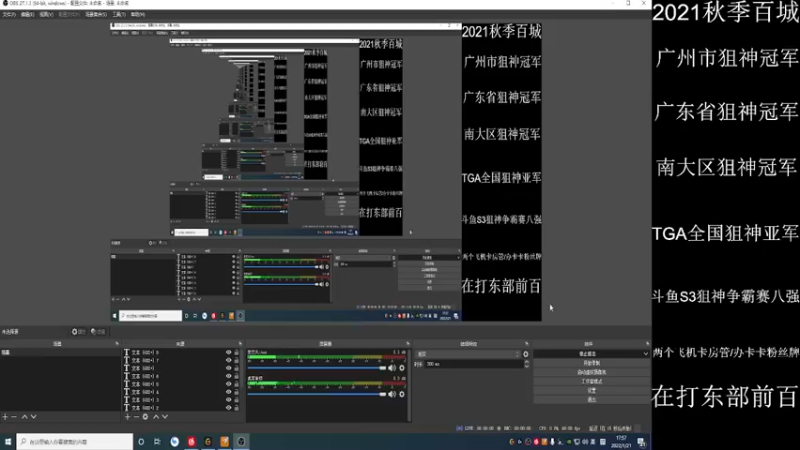Pop out the Audio Mixer dock icon

(x=408, y=344)
